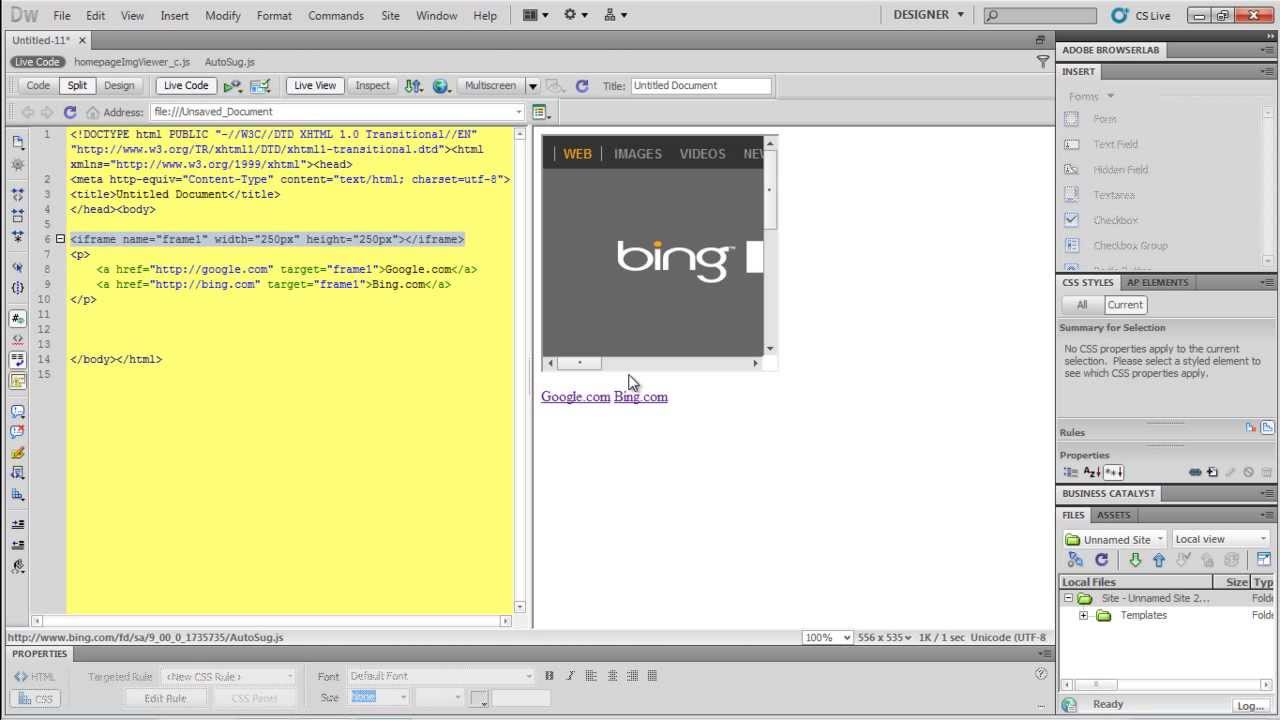Open the CS Live panel
1280x720 pixels.
(1141, 15)
